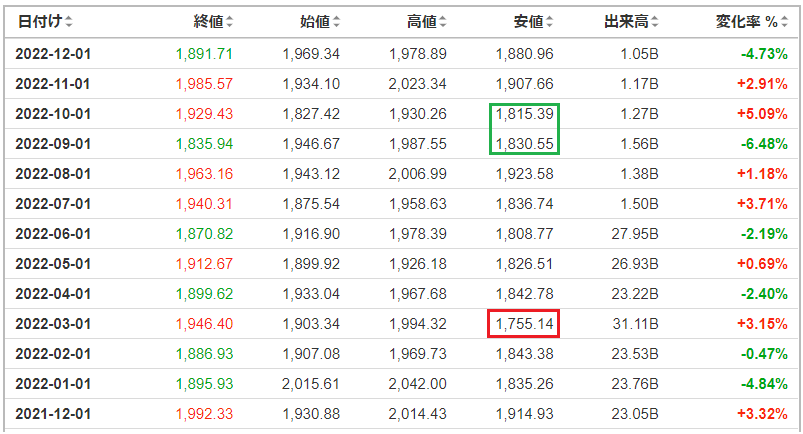
Task: Click low price 1,830.55
Action: point(524,144)
